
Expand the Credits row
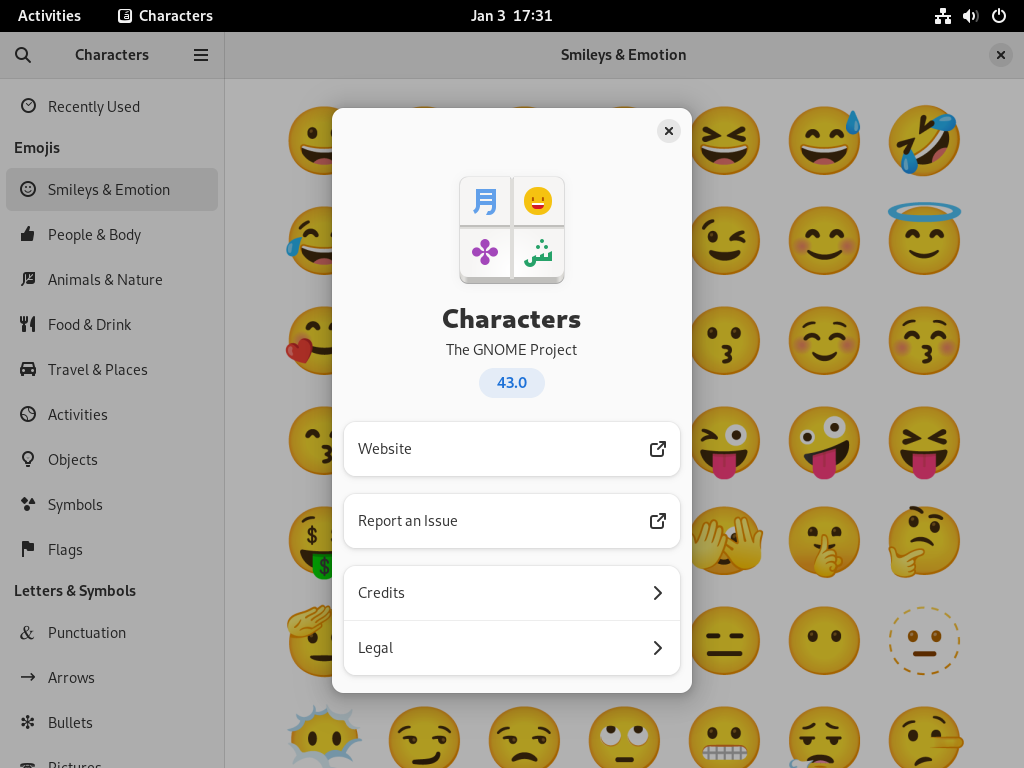[512, 593]
